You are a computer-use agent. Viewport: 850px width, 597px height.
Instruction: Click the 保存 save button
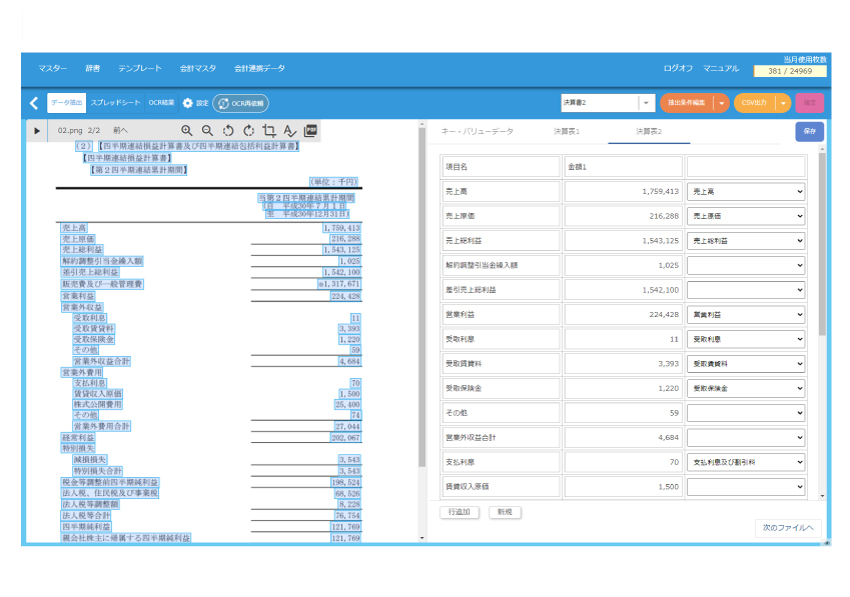pos(809,131)
